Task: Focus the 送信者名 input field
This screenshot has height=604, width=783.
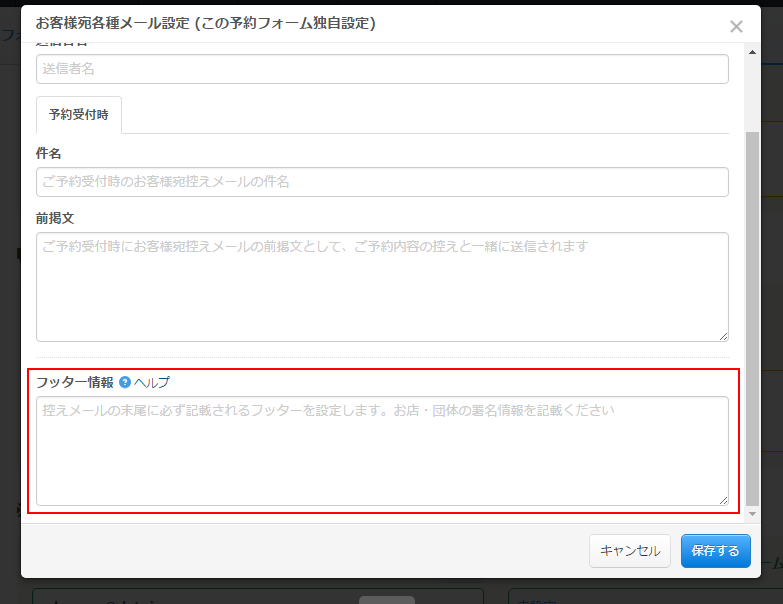Action: 382,69
